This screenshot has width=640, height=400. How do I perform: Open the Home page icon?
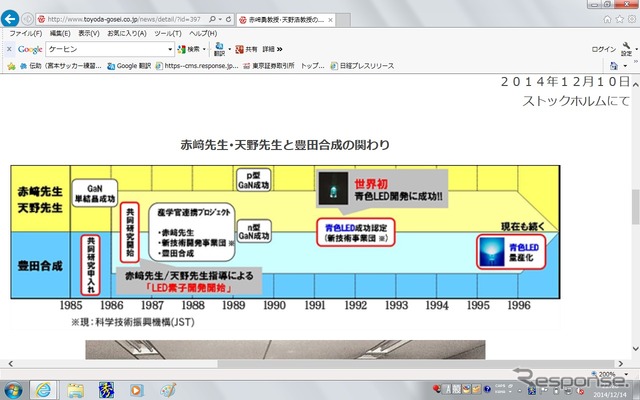tap(607, 19)
